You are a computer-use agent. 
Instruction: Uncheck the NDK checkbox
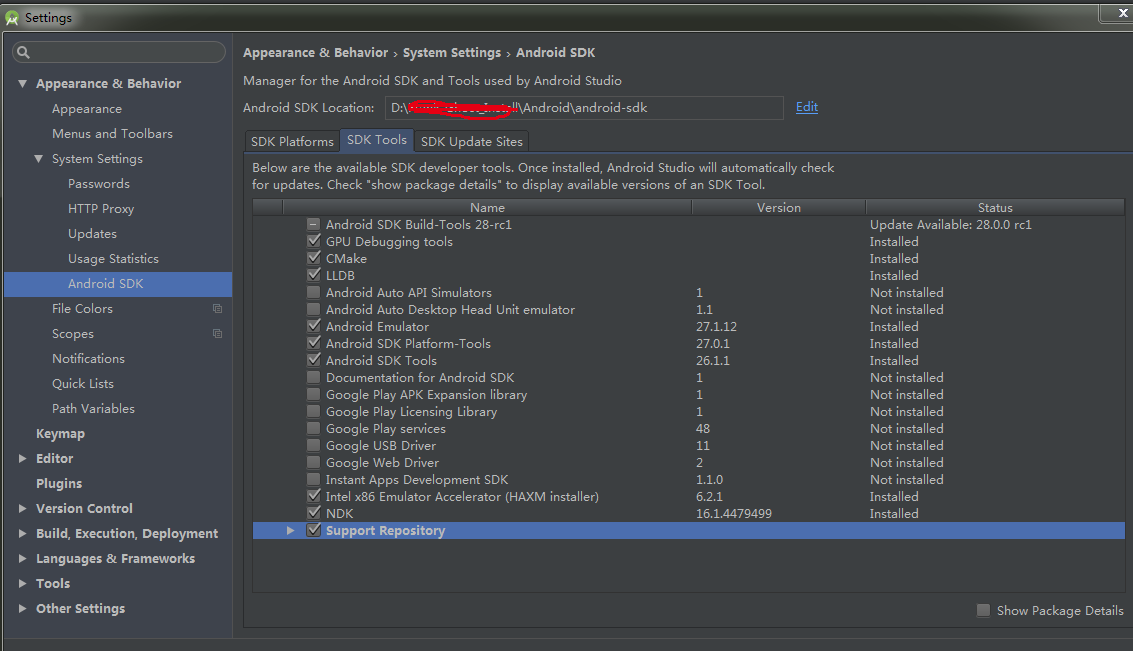coord(314,513)
